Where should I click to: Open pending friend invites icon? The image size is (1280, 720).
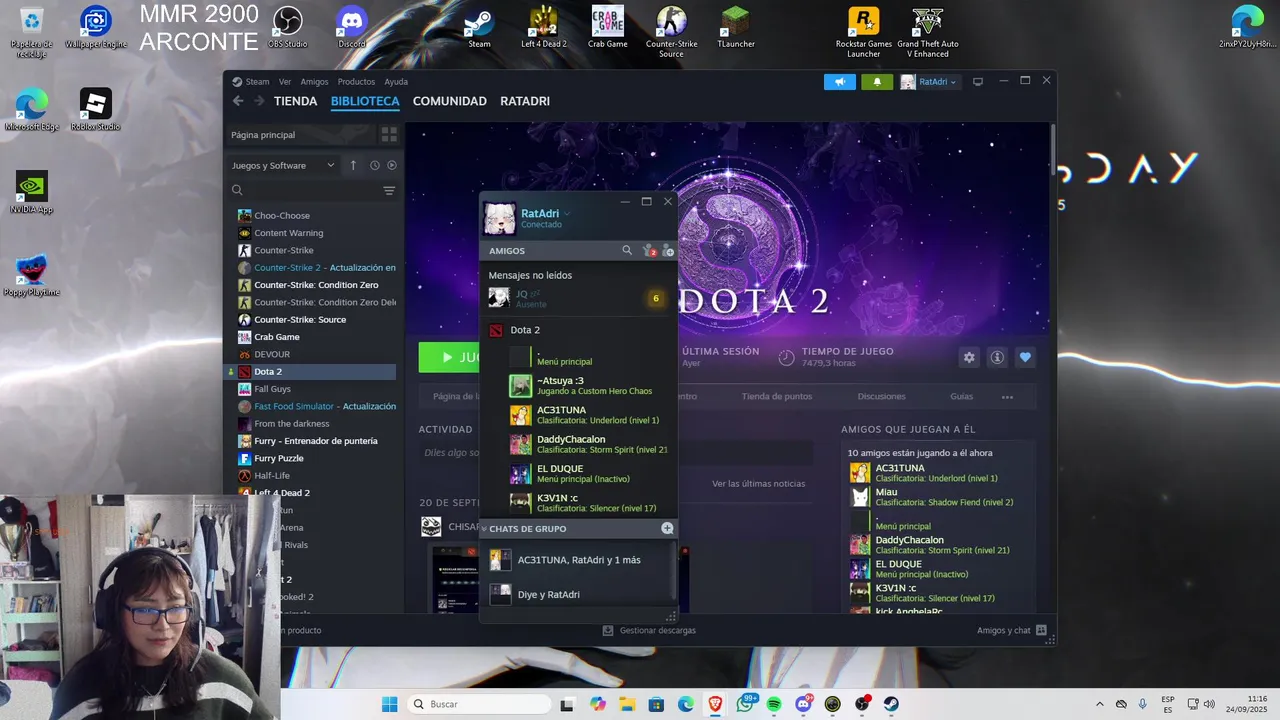[x=649, y=250]
